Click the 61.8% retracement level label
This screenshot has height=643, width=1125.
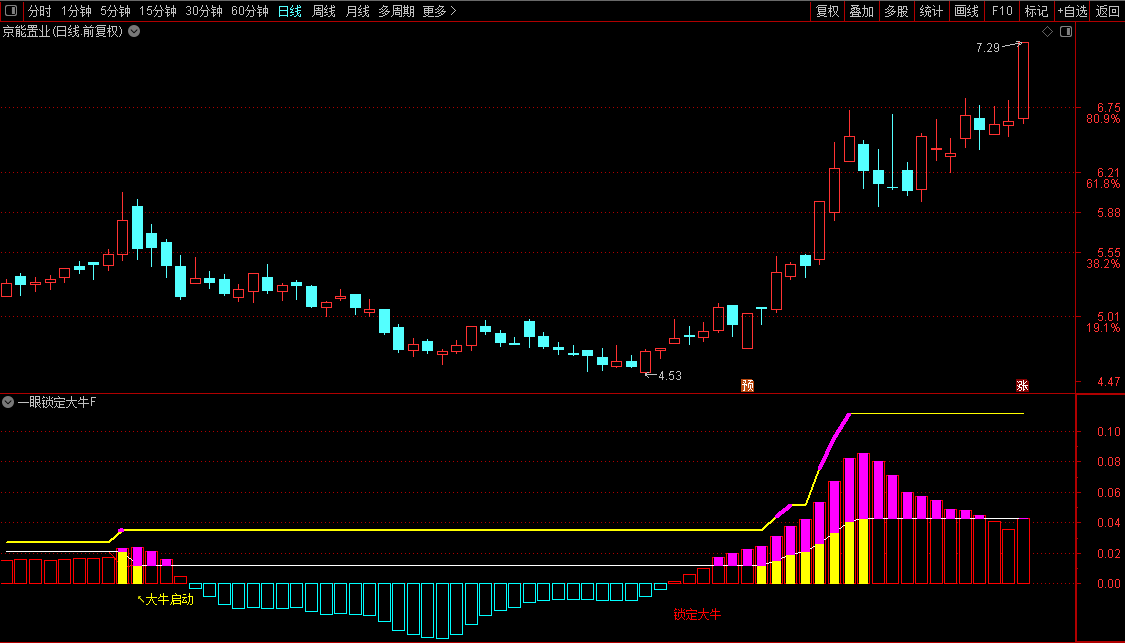1103,184
